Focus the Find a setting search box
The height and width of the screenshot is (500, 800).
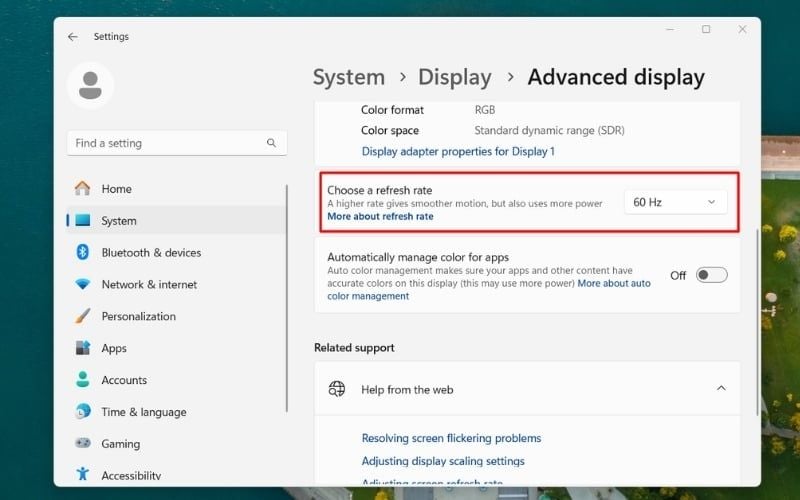point(177,143)
